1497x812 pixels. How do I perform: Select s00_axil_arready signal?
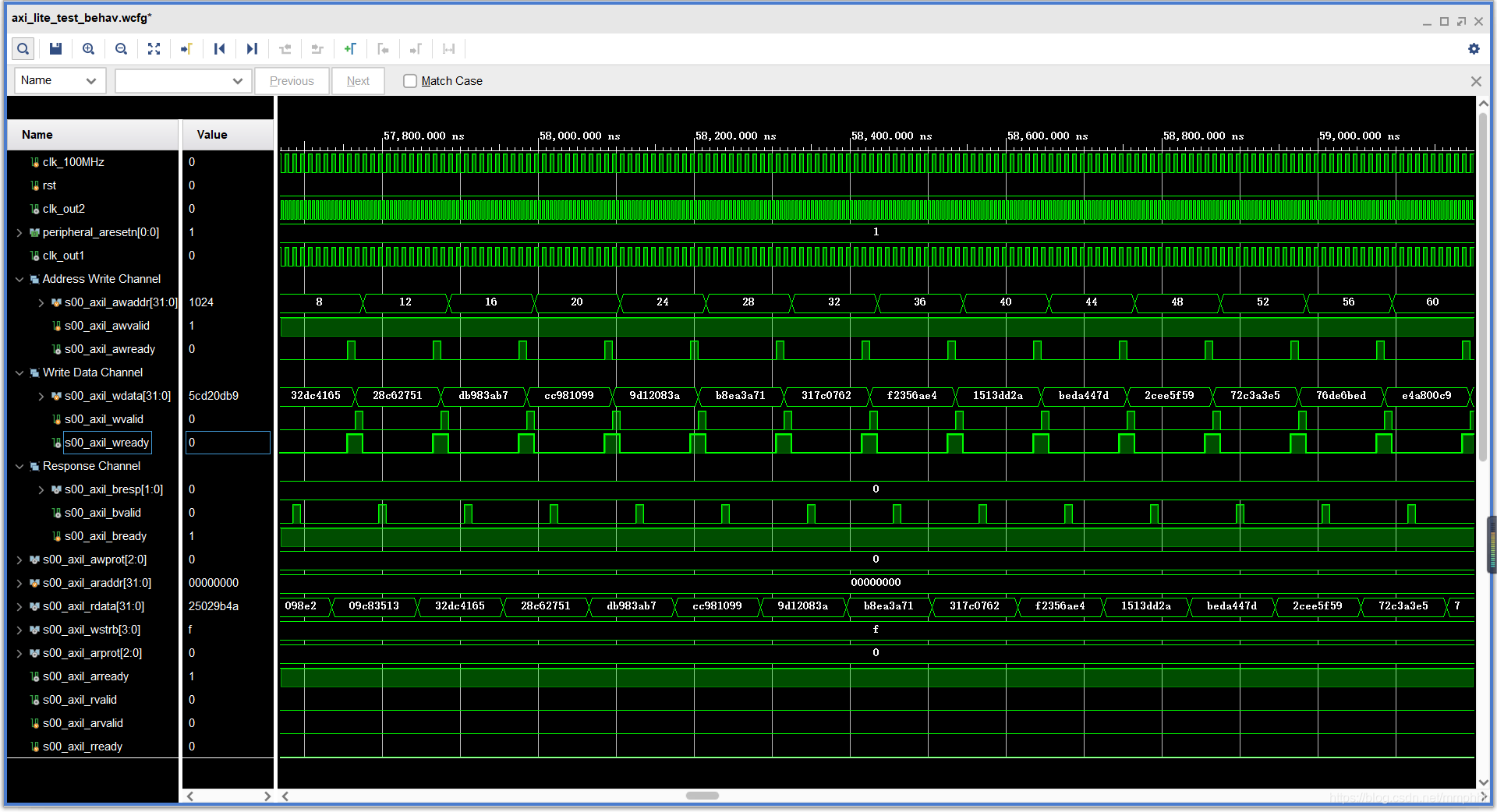[86, 676]
